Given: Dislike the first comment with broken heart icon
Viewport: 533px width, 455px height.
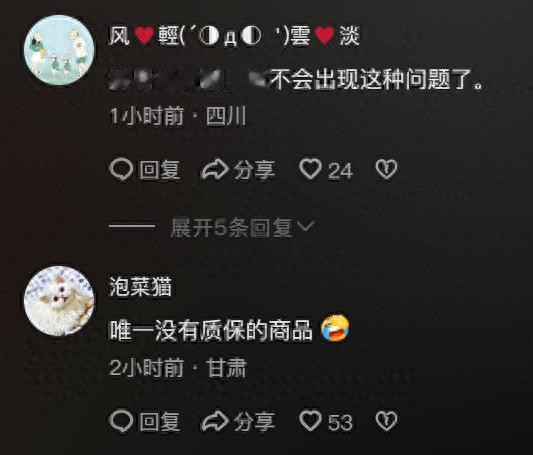Looking at the screenshot, I should (x=386, y=169).
